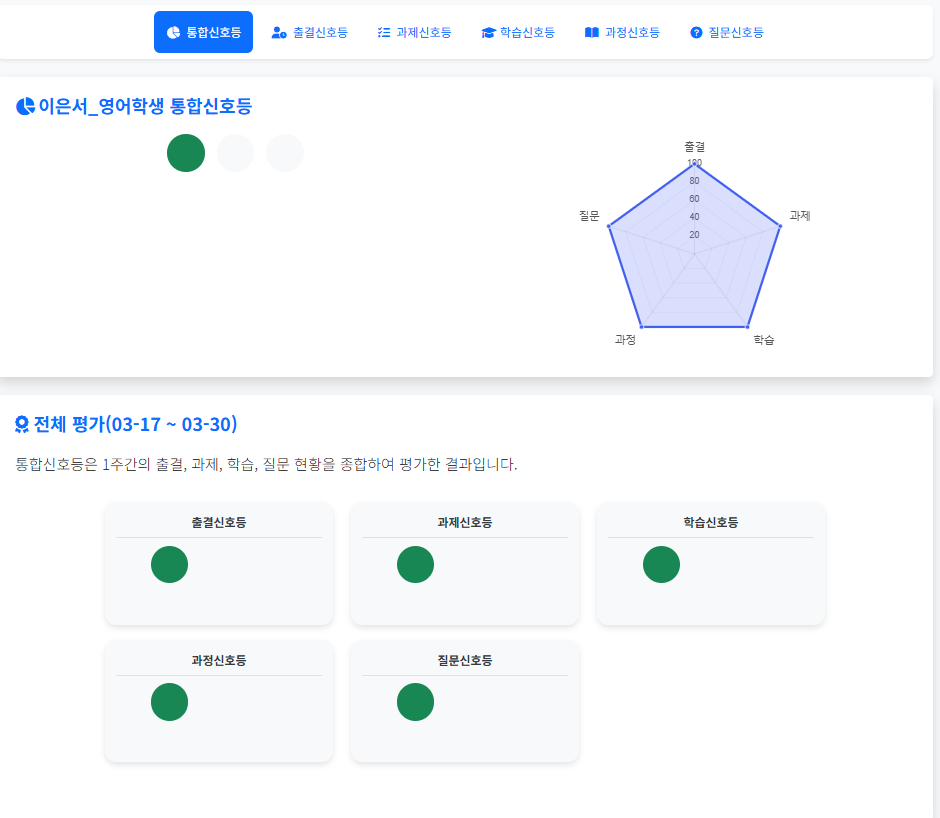Image resolution: width=940 pixels, height=818 pixels.
Task: Click the 과정신호등 card title
Action: point(219,660)
